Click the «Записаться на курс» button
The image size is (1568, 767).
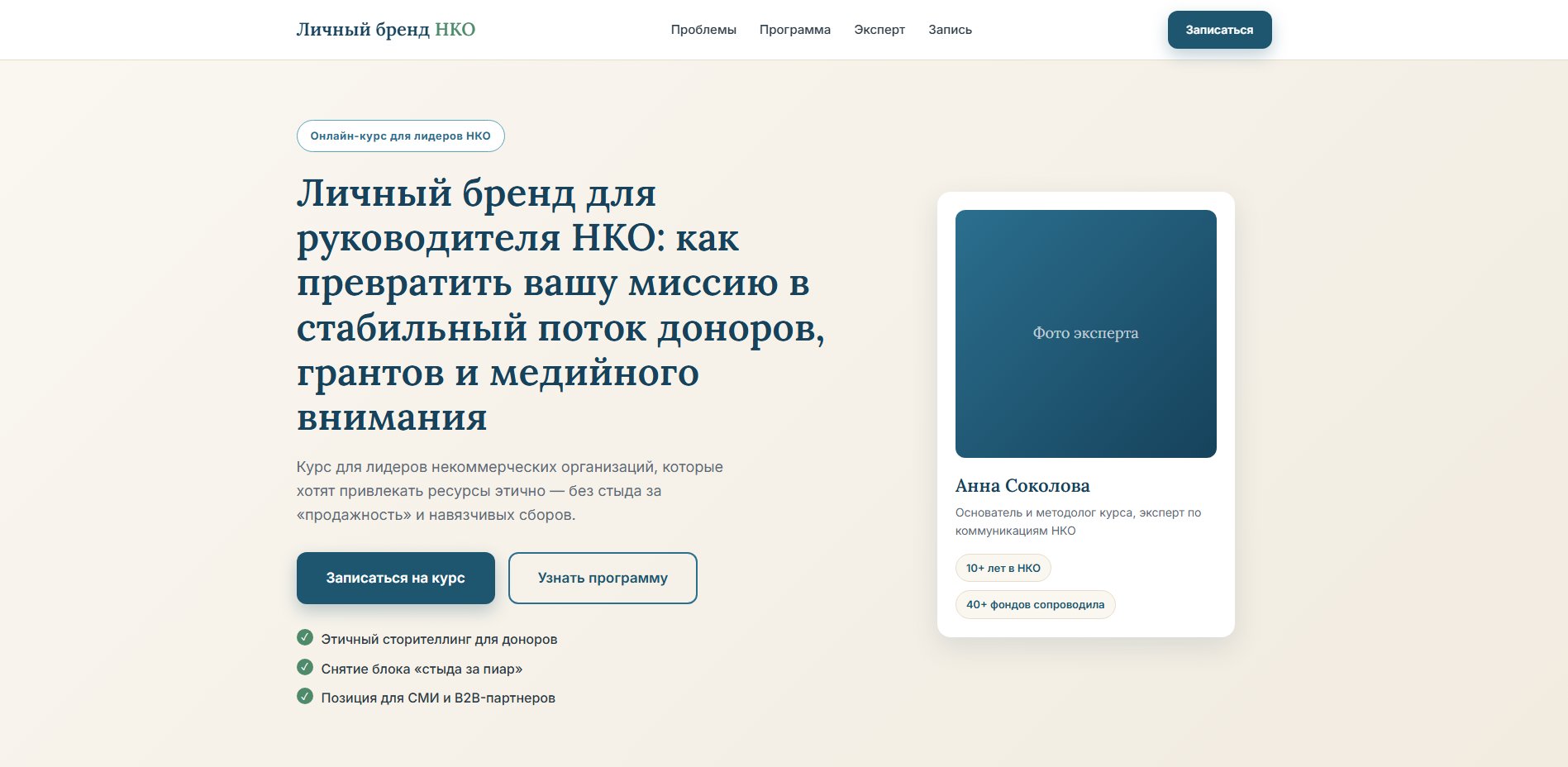point(396,578)
